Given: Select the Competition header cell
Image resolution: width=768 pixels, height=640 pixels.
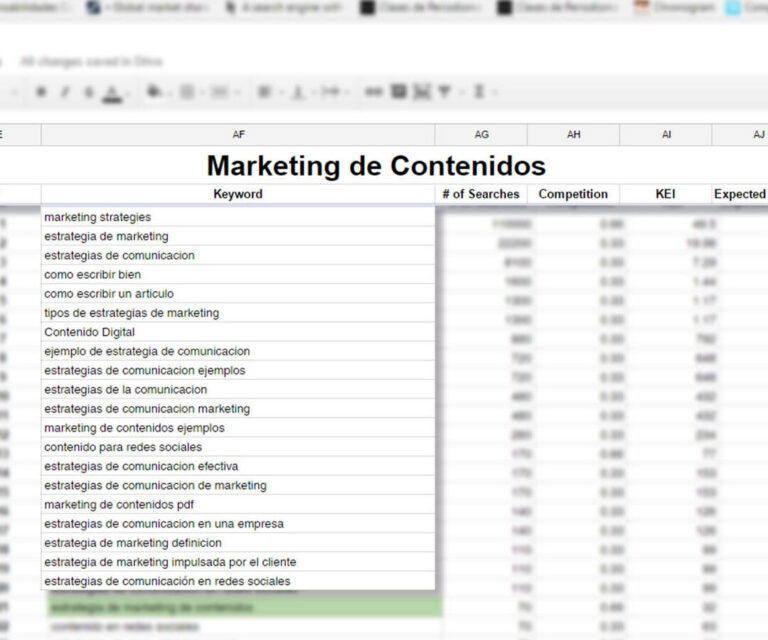Looking at the screenshot, I should pyautogui.click(x=573, y=194).
